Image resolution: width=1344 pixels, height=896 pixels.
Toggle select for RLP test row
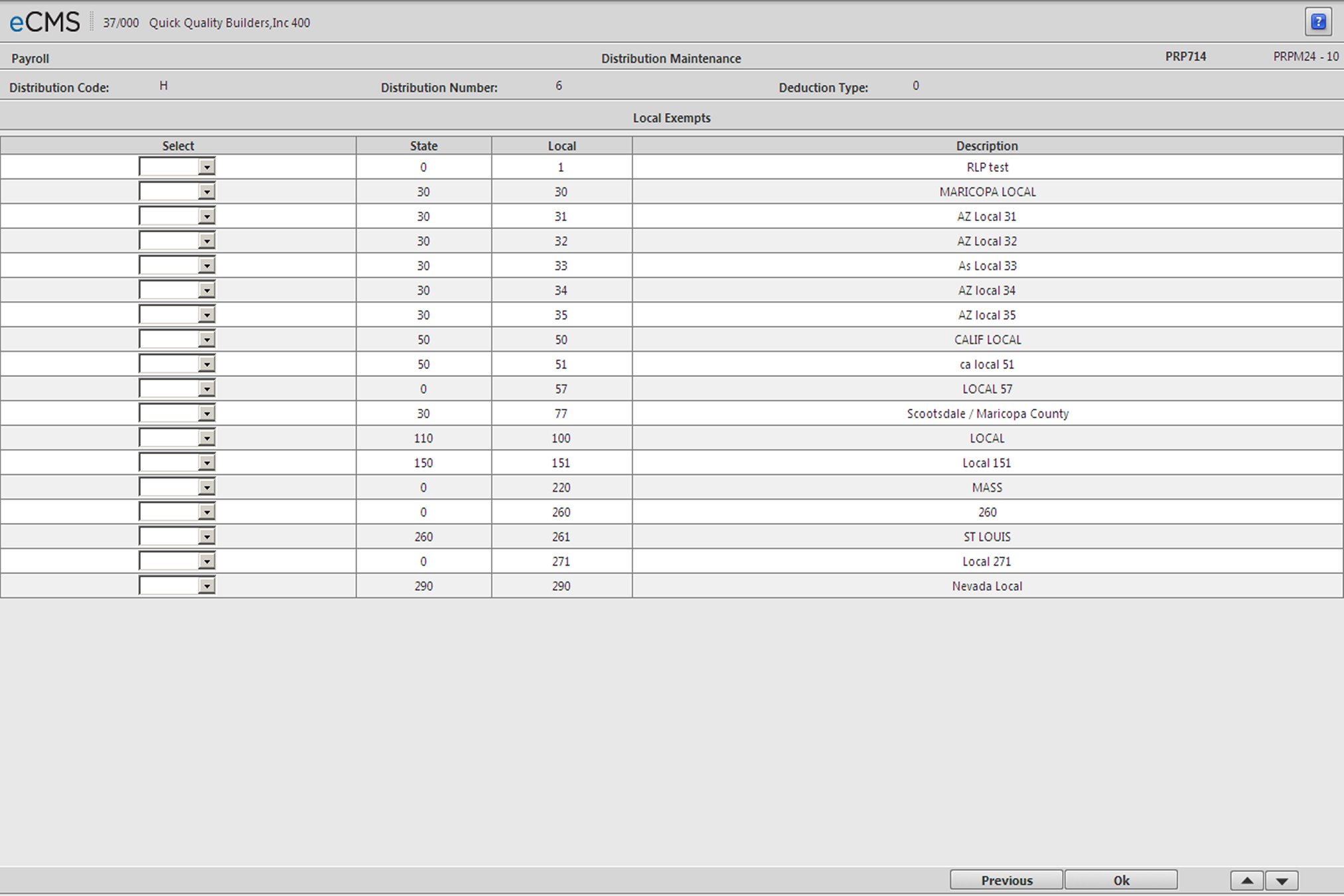coord(208,168)
